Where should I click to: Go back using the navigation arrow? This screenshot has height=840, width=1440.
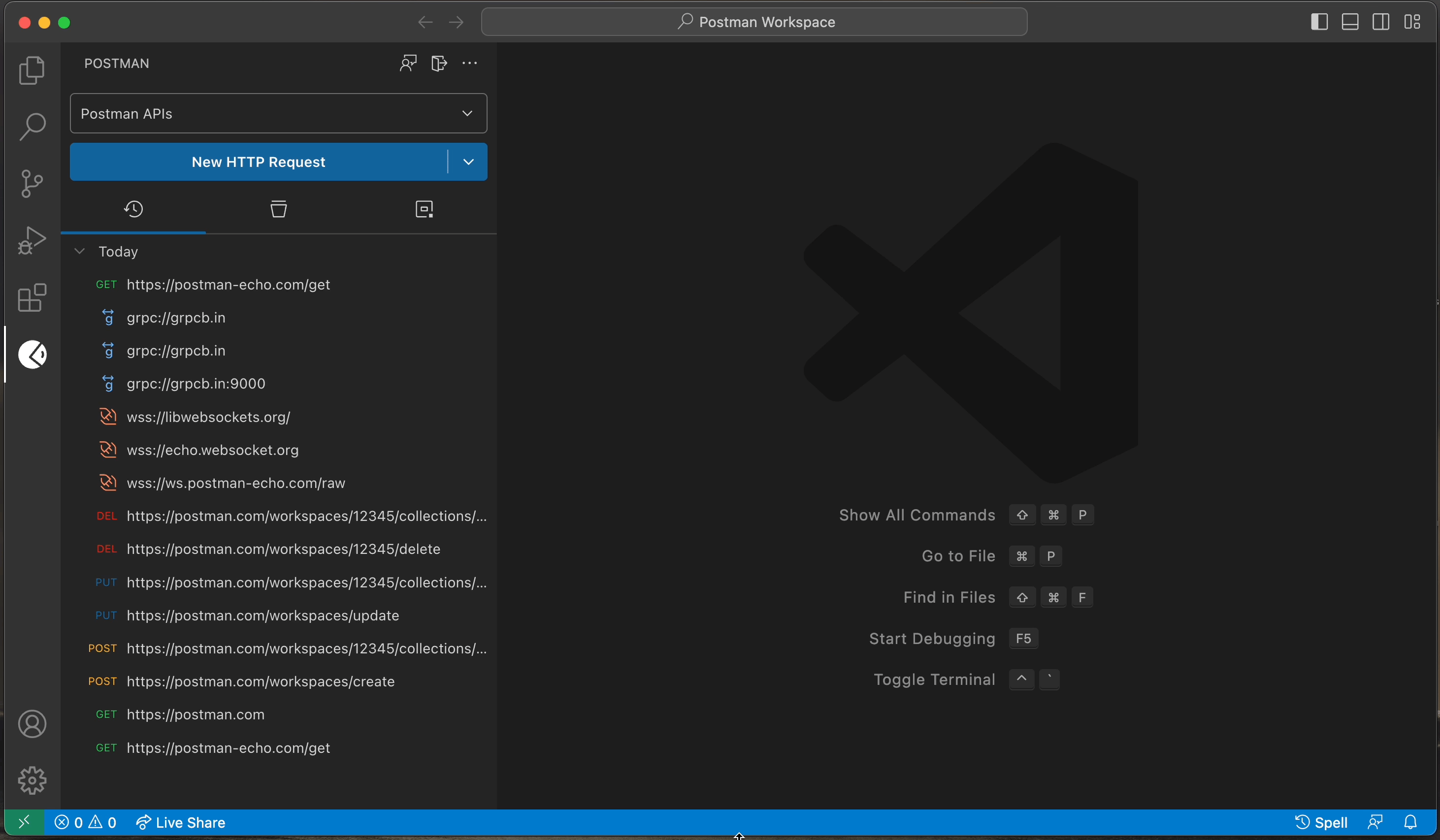coord(425,22)
